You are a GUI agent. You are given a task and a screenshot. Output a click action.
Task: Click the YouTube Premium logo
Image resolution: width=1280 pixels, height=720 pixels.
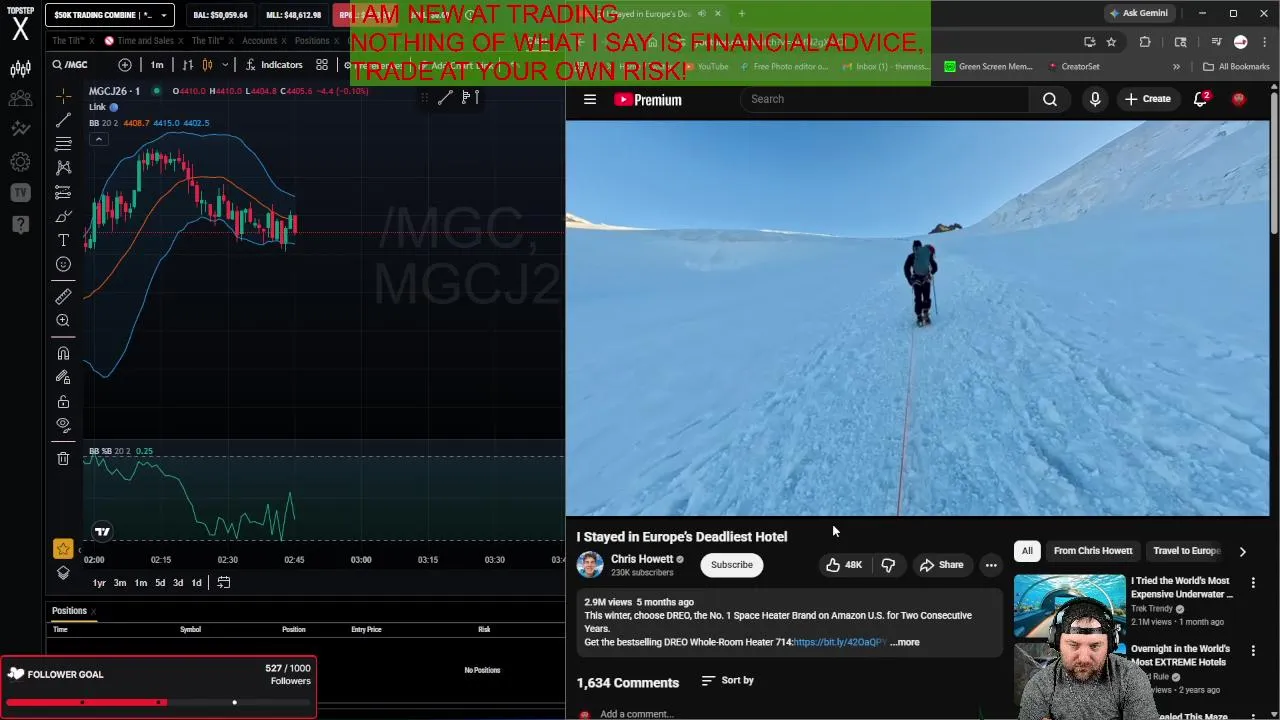648,99
